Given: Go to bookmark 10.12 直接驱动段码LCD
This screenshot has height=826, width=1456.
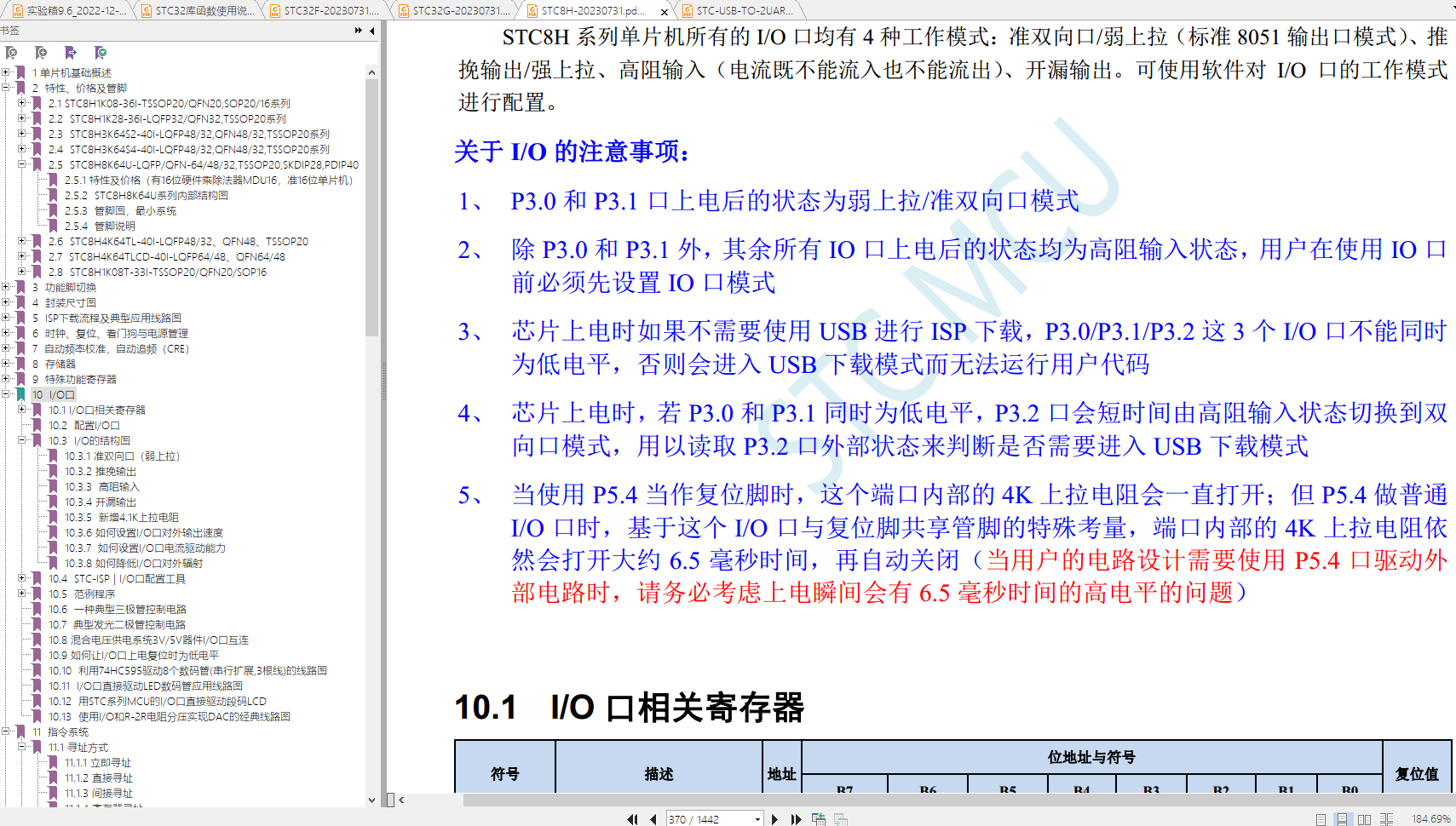Looking at the screenshot, I should pyautogui.click(x=157, y=701).
